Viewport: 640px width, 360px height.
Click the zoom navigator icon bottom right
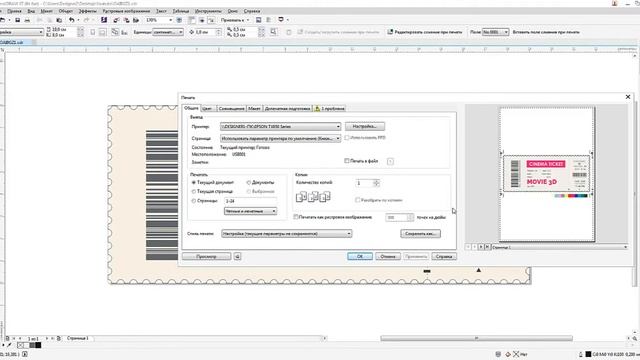tap(635, 338)
